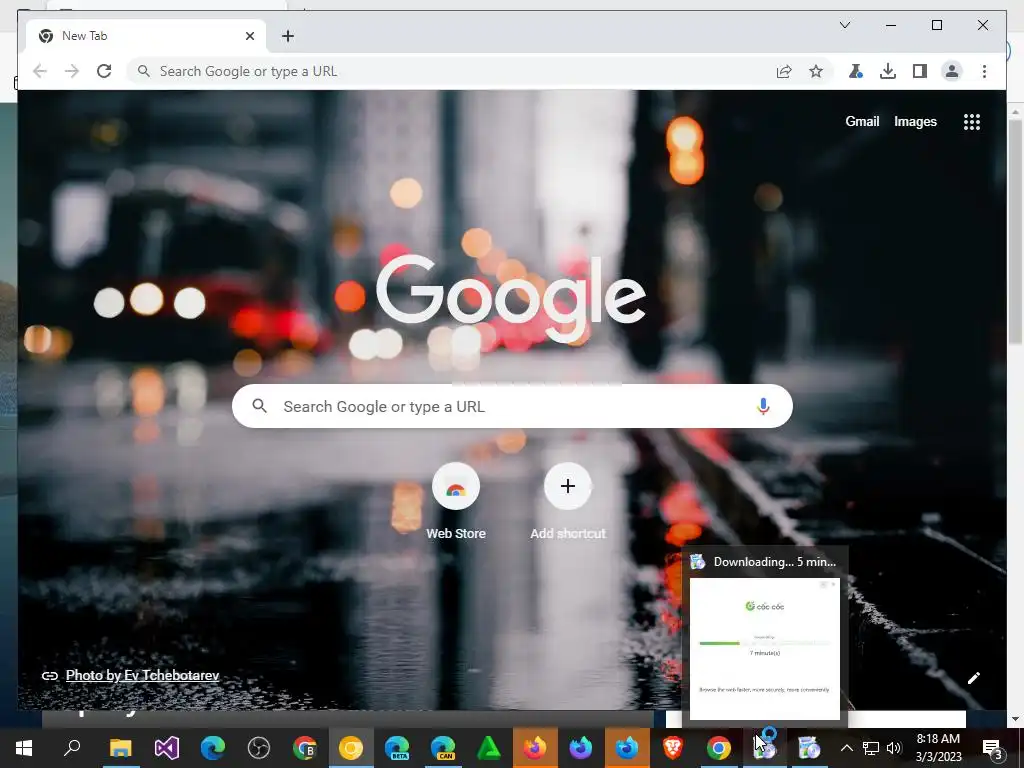
Task: Open the Chrome three-dot menu
Action: tap(984, 71)
